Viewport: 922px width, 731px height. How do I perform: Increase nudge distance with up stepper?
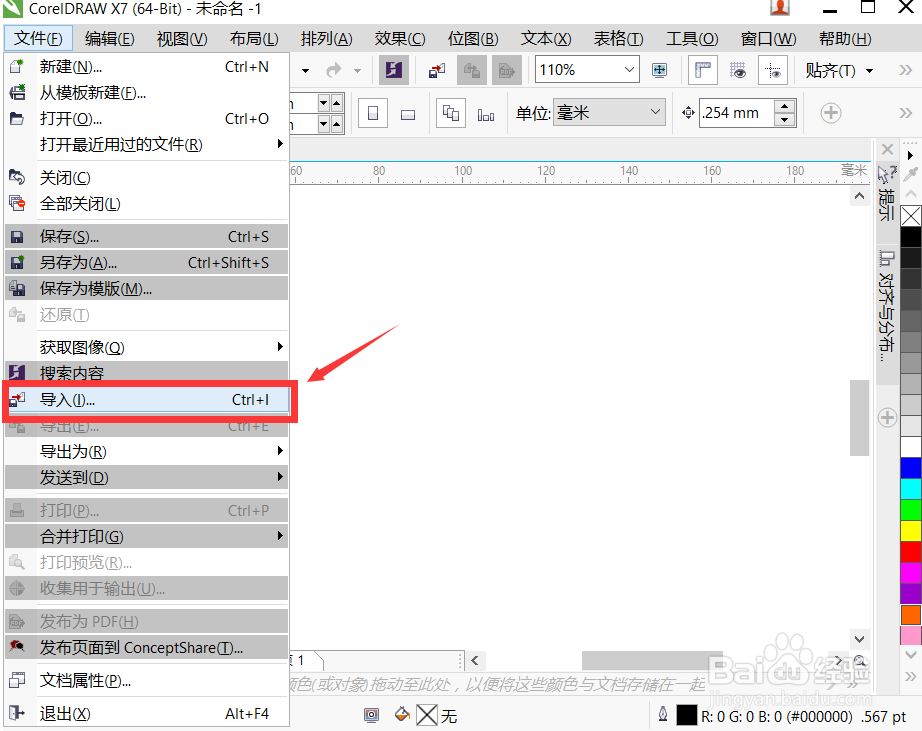click(785, 106)
